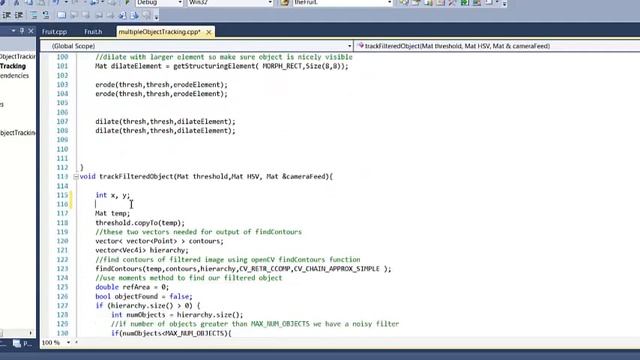Click the Start Debugging green play icon
640x360 pixels.
coord(127,3)
